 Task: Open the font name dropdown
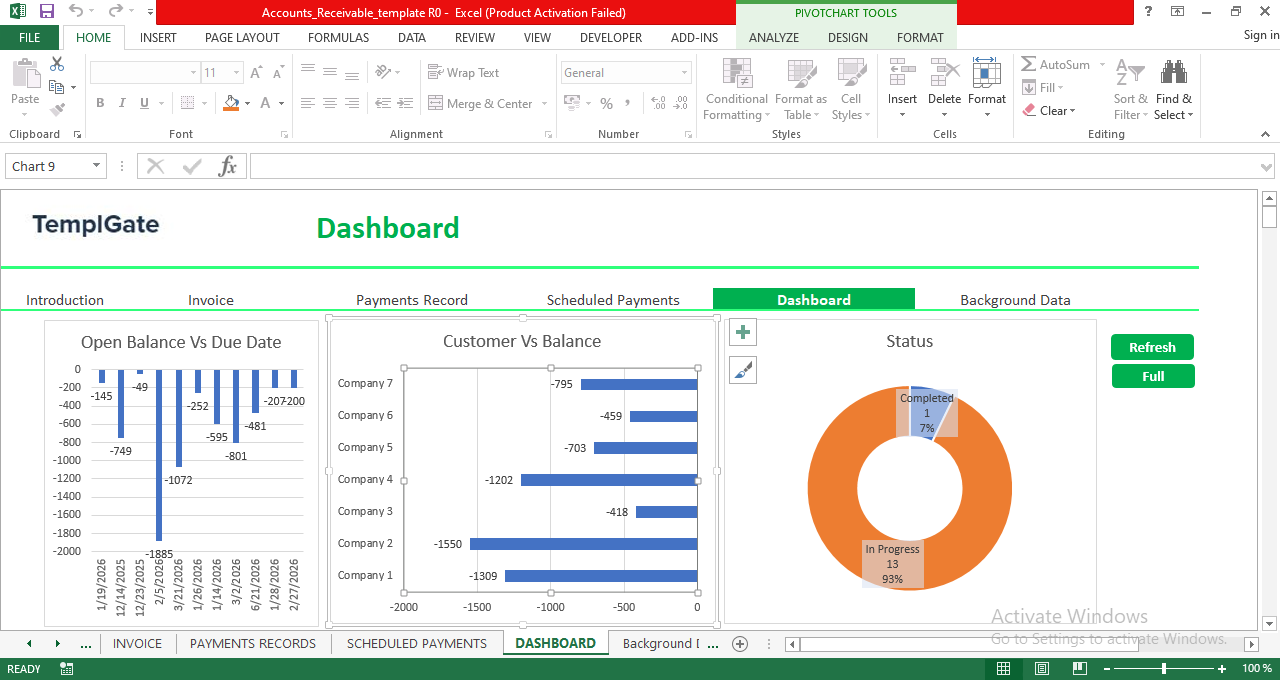[x=193, y=73]
